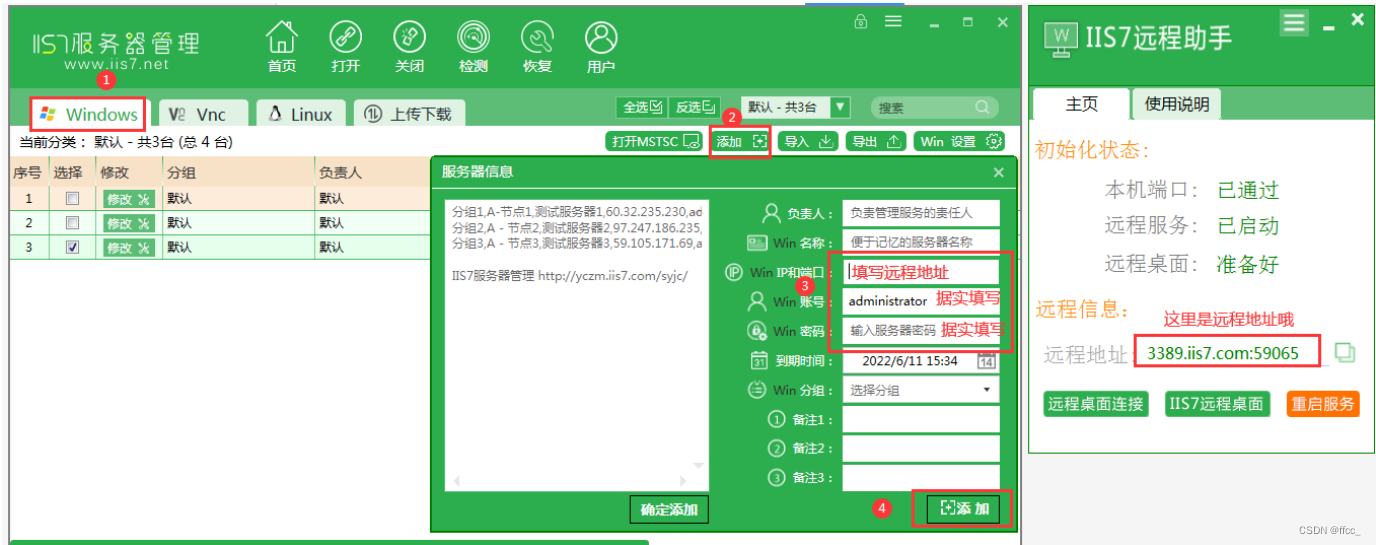The width and height of the screenshot is (1376, 545).
Task: Click the 添加 toolbar button
Action: 741,141
